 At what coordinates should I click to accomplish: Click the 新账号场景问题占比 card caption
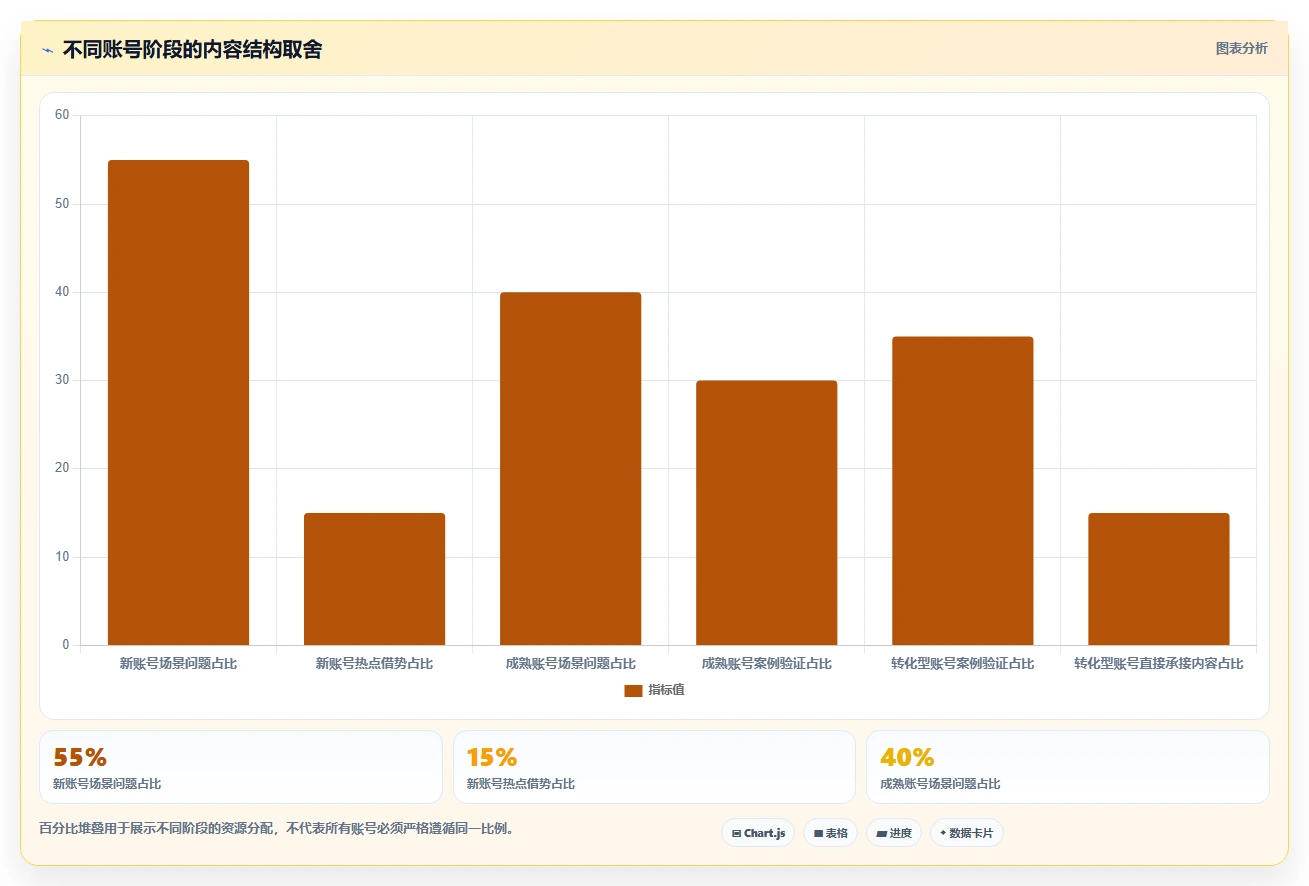tap(107, 784)
